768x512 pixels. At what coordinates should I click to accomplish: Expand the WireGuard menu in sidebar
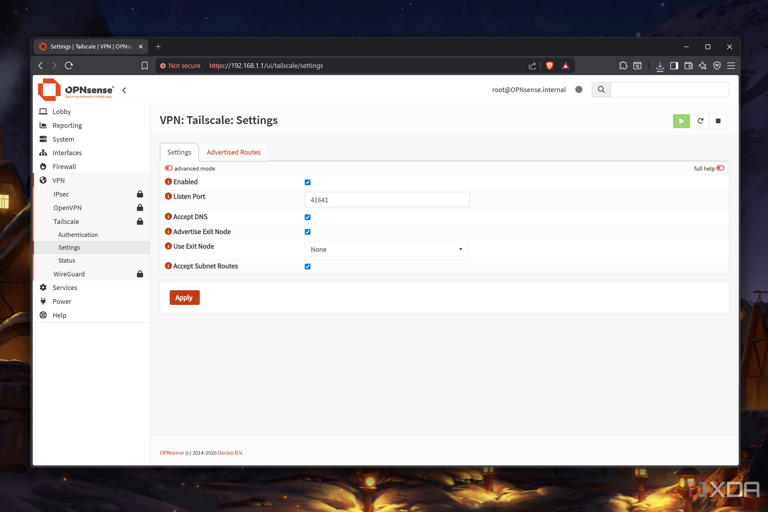point(69,274)
